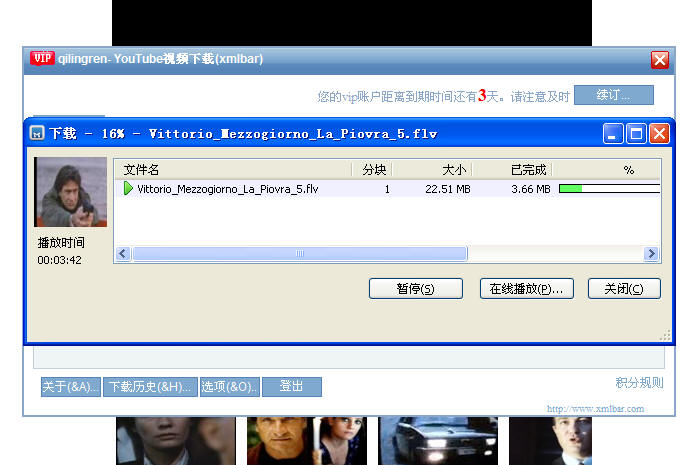This screenshot has height=465, width=699.
Task: Select the Vittorio_Mezzogiorno_La_Piovra_5.flv file row
Action: tap(387, 189)
